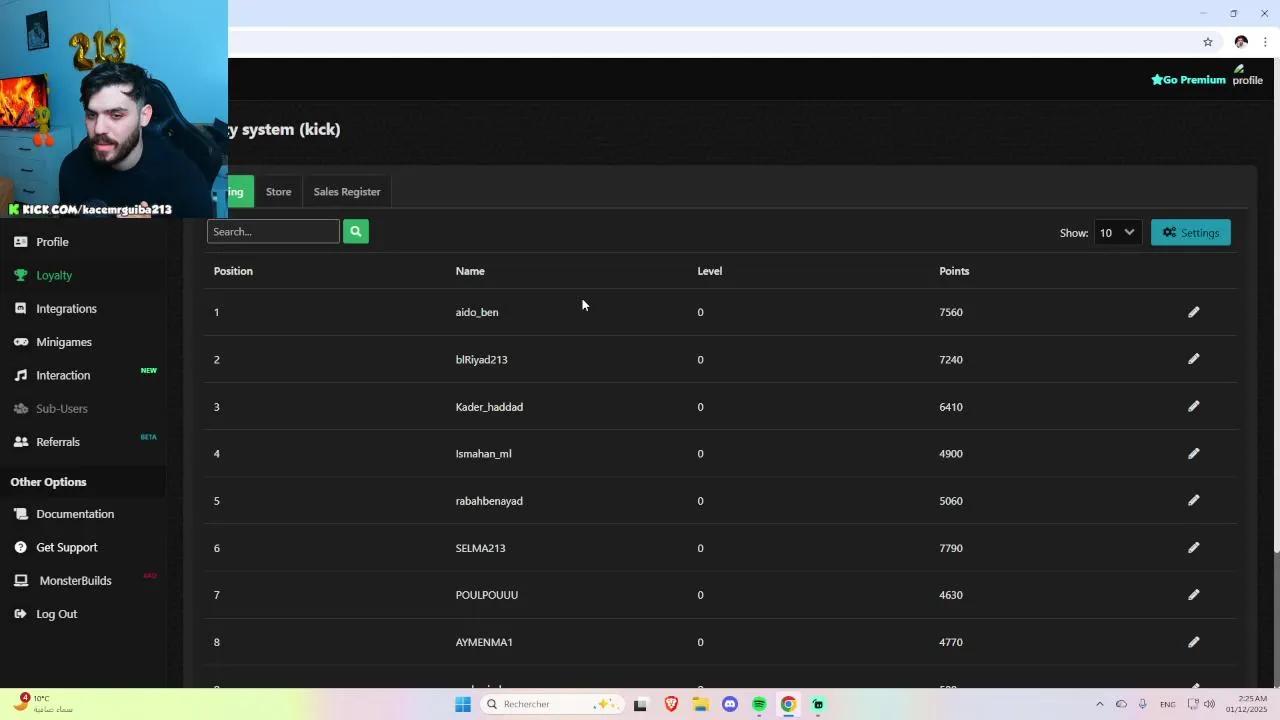The image size is (1280, 720).
Task: Click the Log Out link text
Action: pyautogui.click(x=56, y=614)
